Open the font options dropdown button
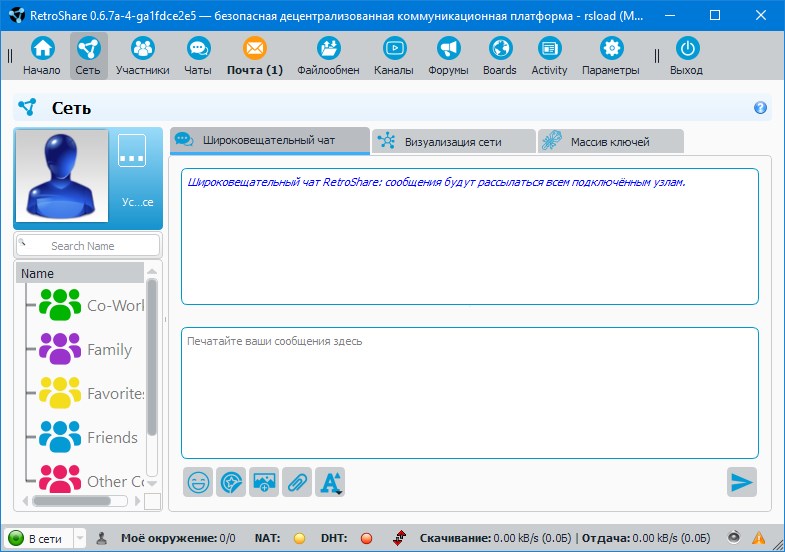This screenshot has height=552, width=785. click(x=330, y=482)
